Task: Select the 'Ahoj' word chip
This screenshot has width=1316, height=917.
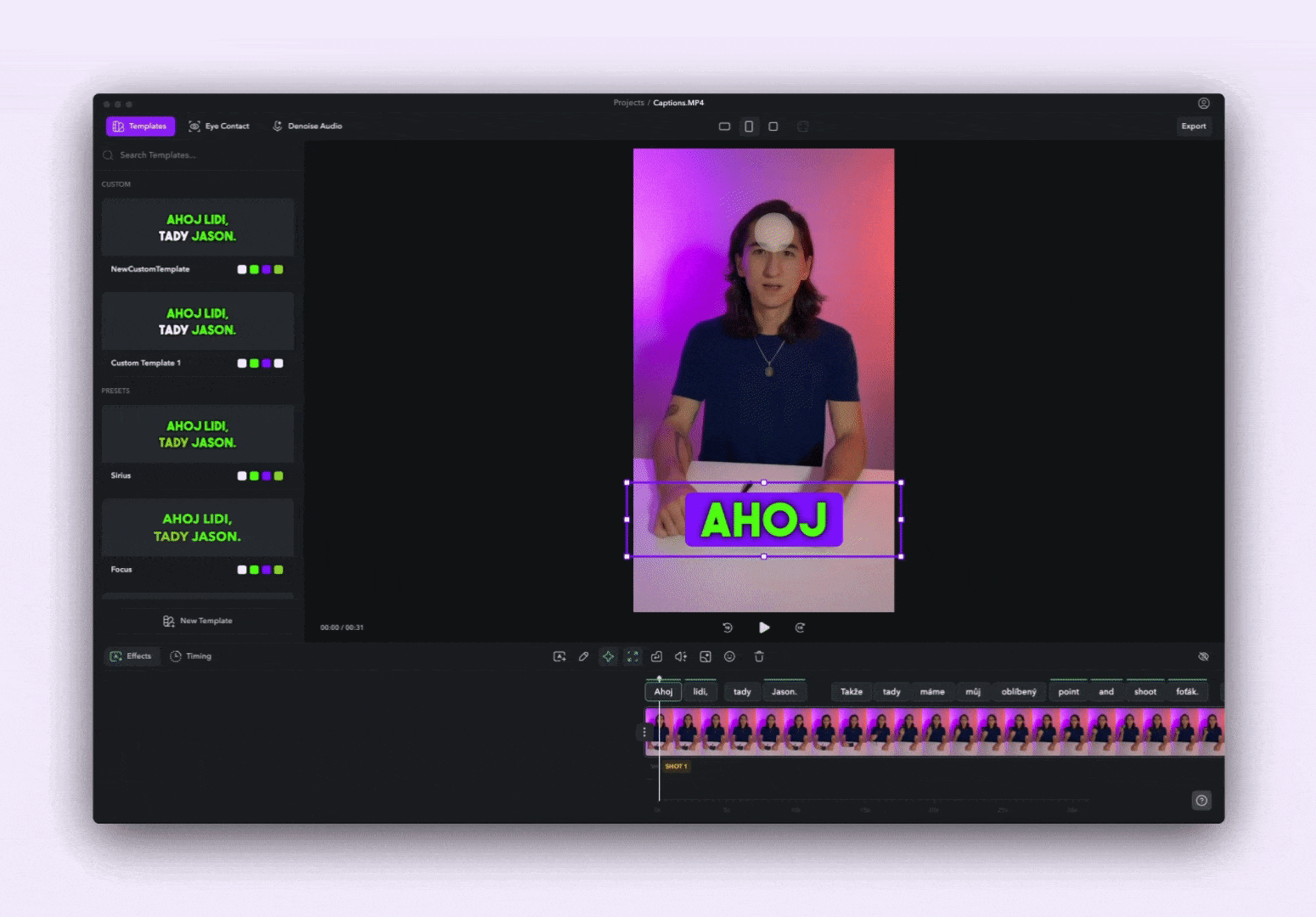Action: click(663, 692)
